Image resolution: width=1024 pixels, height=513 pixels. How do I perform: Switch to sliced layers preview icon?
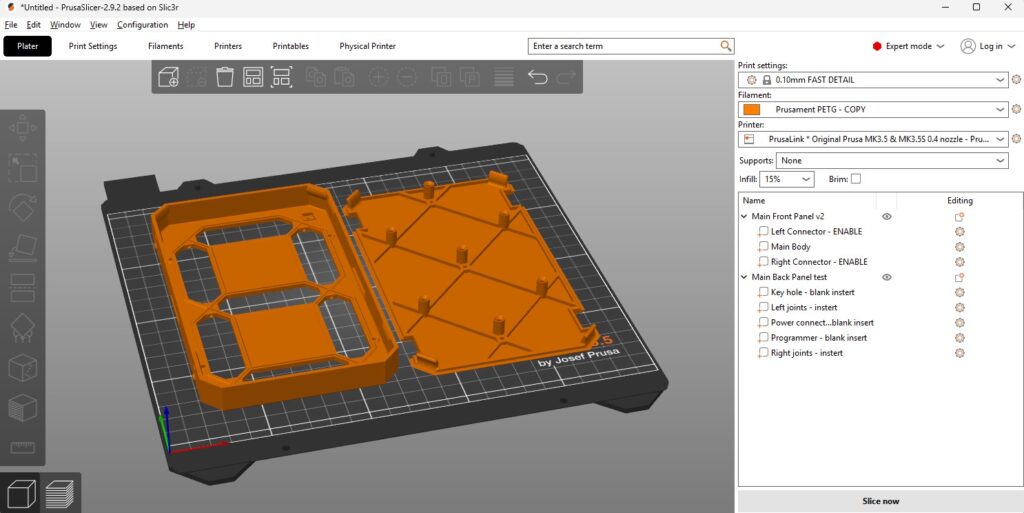coord(59,493)
